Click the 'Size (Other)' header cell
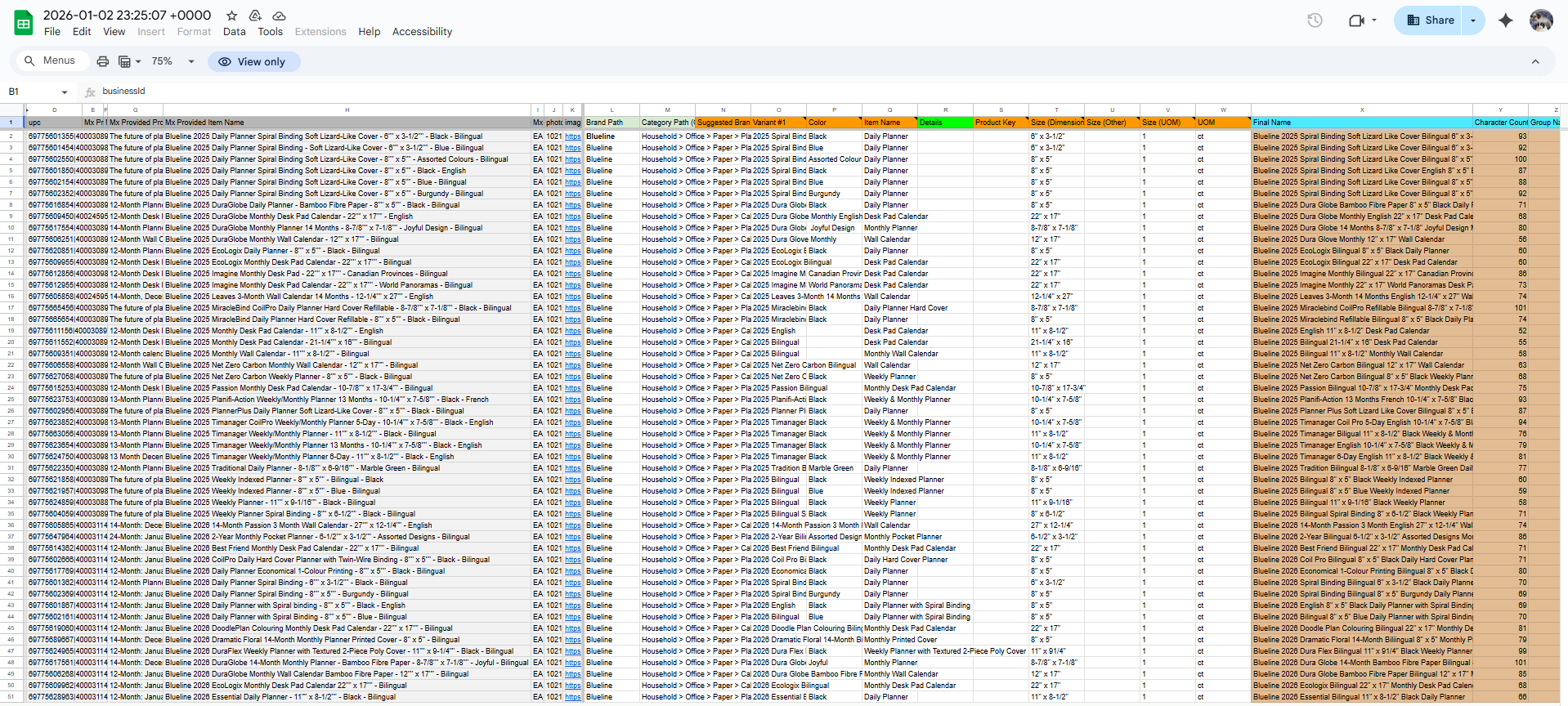Screen dimensions: 1568x706 1112,123
